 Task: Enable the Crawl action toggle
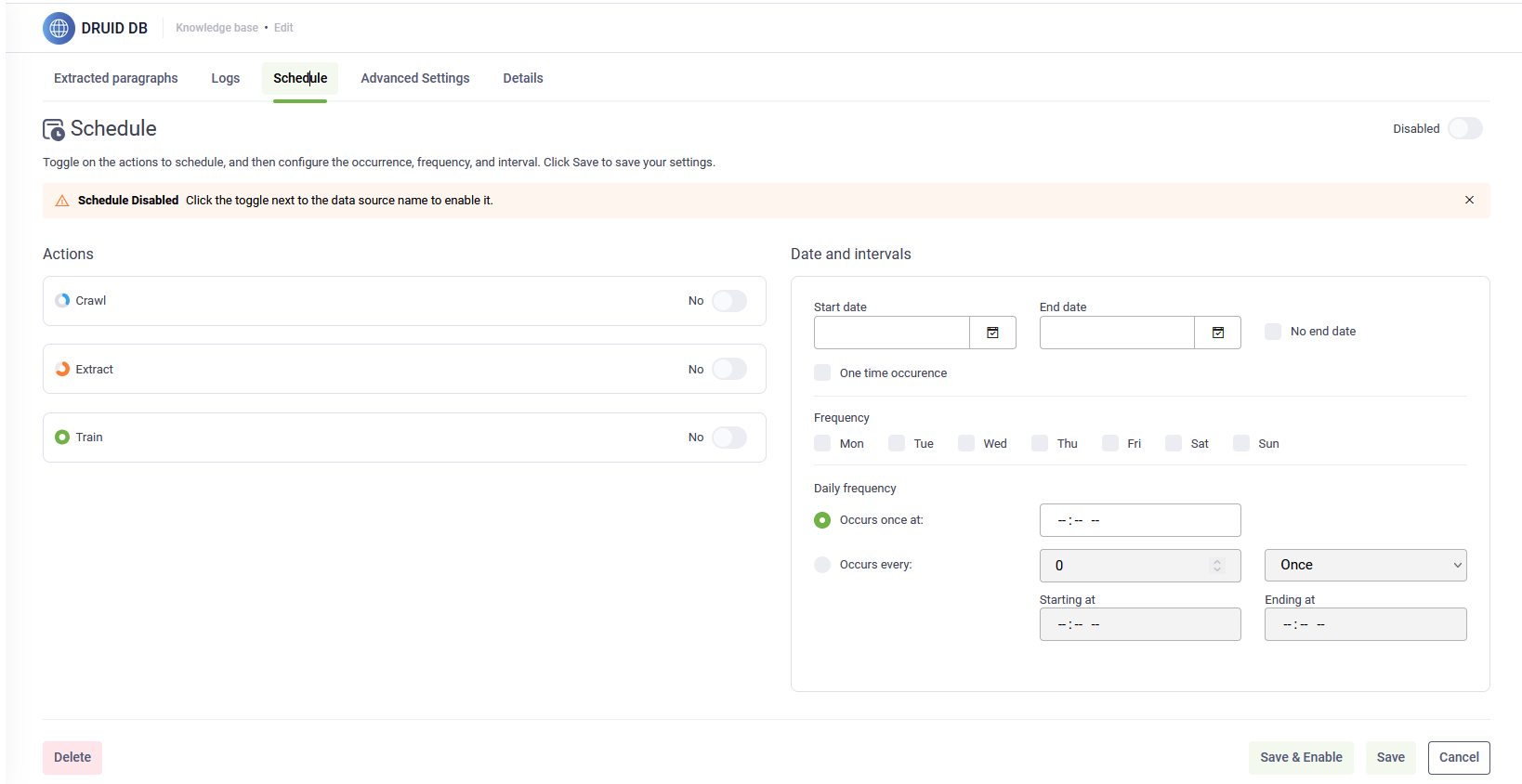click(729, 301)
